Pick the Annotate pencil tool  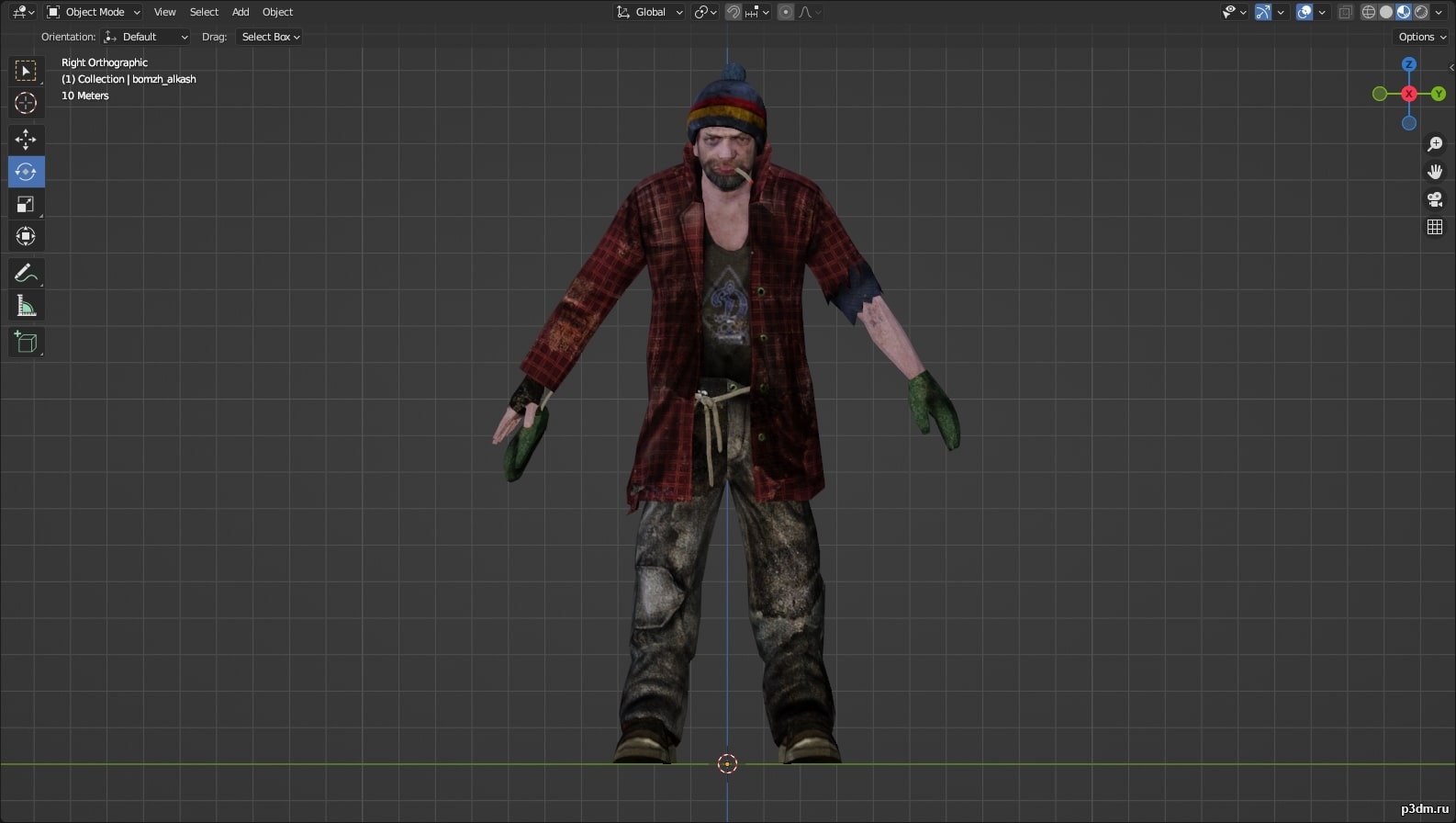click(x=26, y=273)
